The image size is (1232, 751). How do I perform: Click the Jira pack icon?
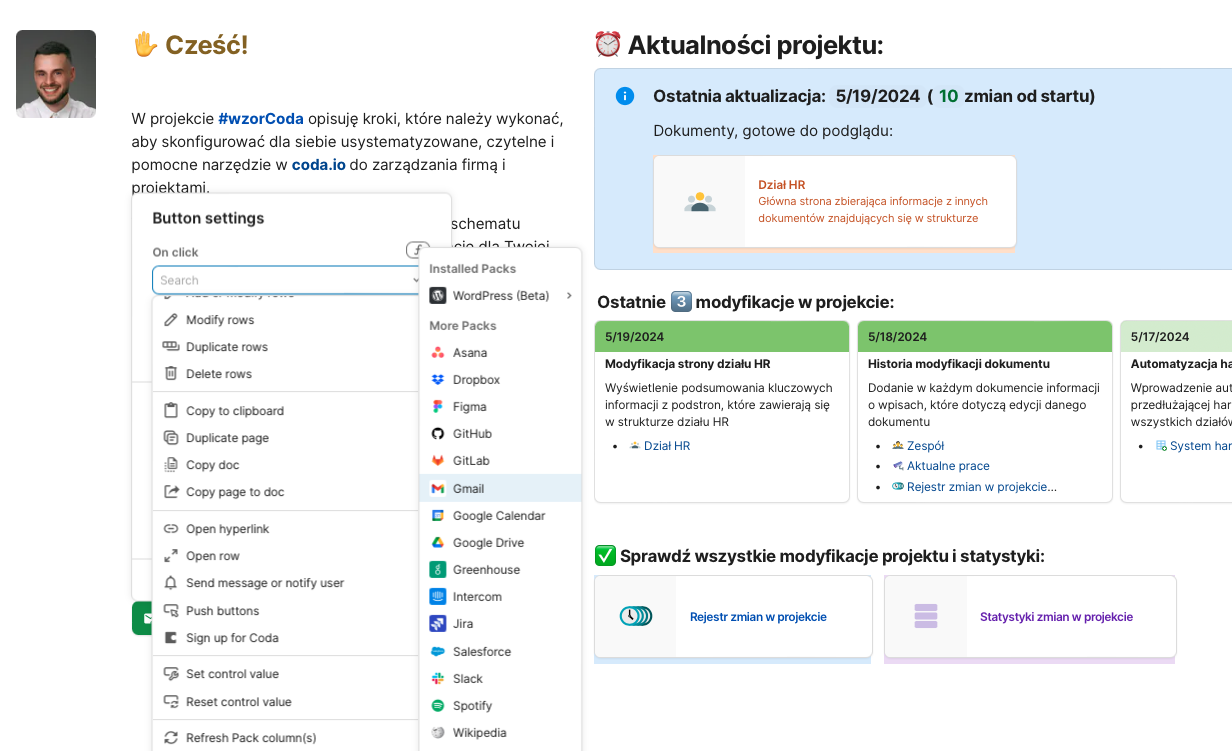437,624
